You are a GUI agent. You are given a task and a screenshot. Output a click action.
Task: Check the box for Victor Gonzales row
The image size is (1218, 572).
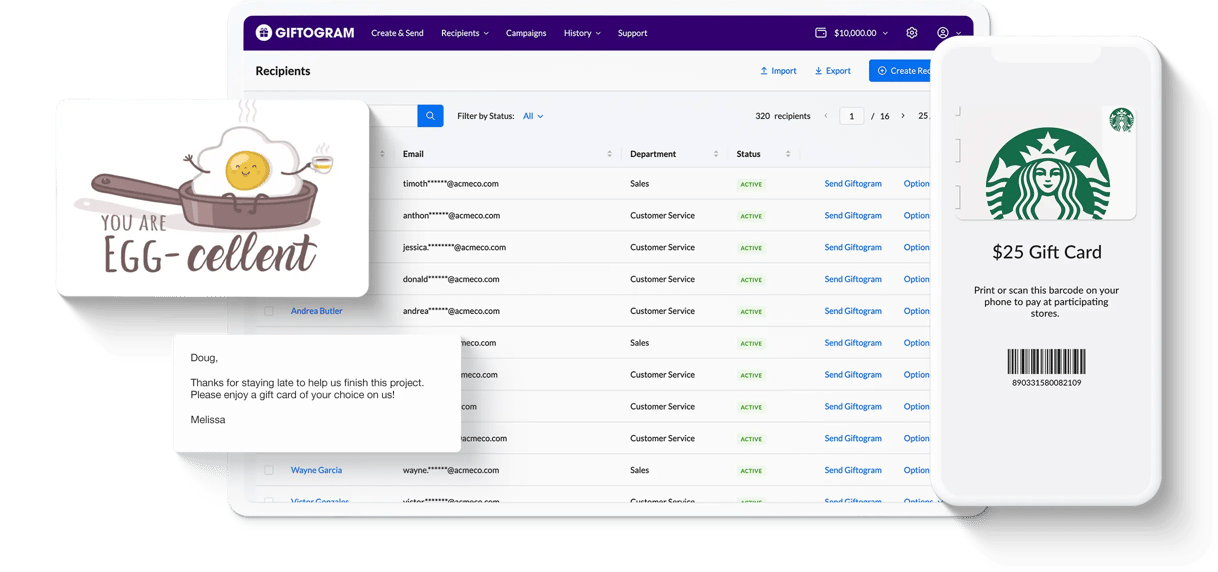point(269,501)
